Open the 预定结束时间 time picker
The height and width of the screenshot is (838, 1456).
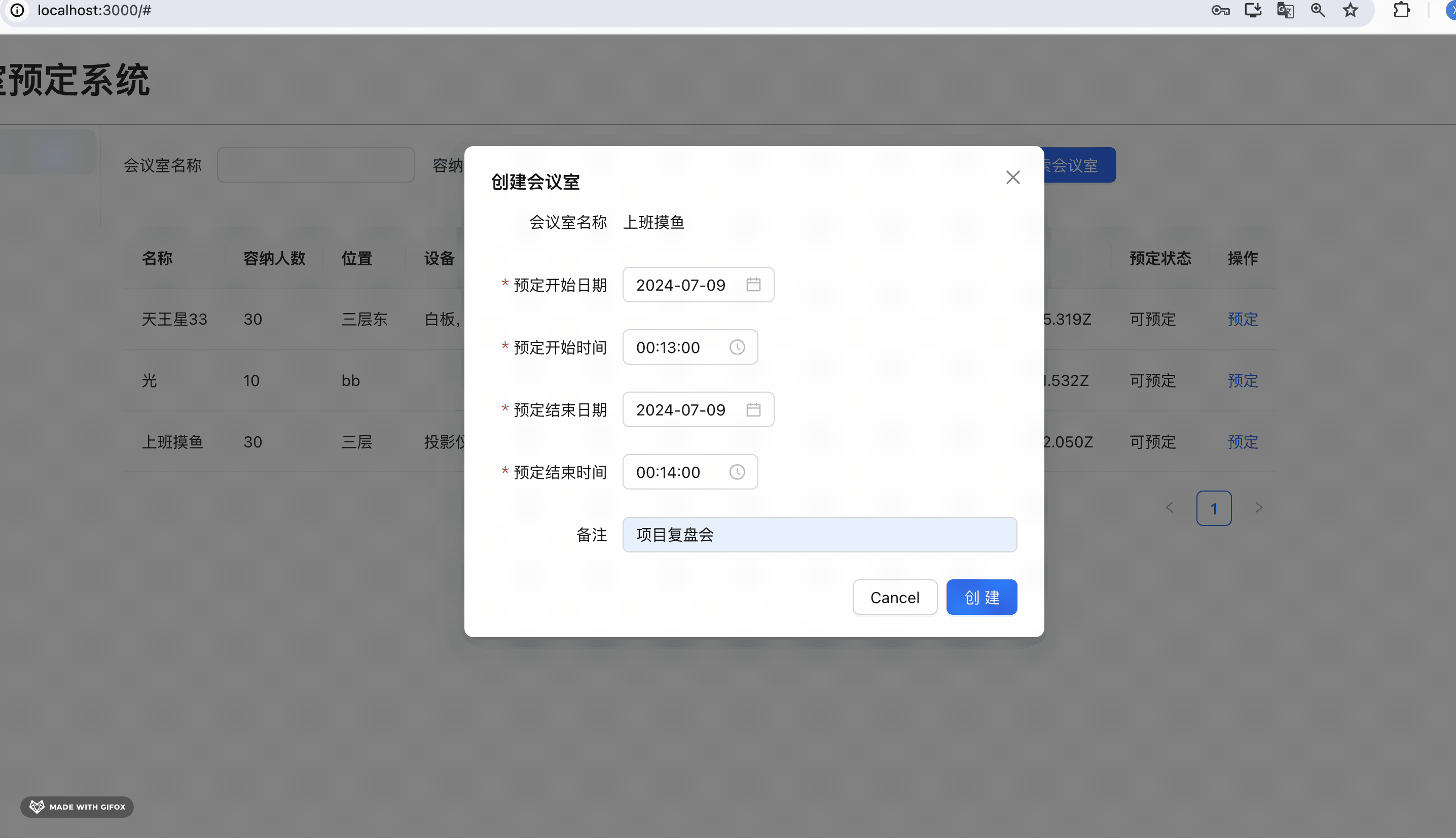[x=673, y=472]
